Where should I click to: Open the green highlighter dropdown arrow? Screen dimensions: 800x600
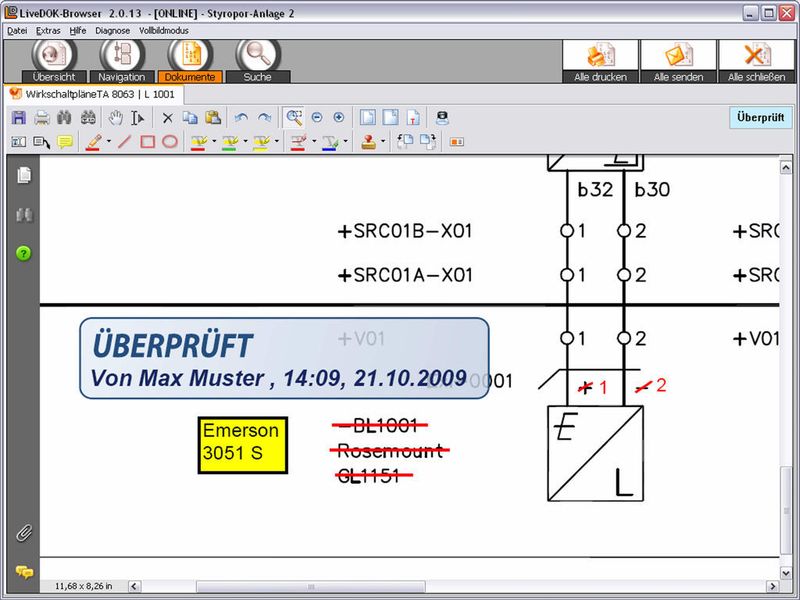coord(245,142)
